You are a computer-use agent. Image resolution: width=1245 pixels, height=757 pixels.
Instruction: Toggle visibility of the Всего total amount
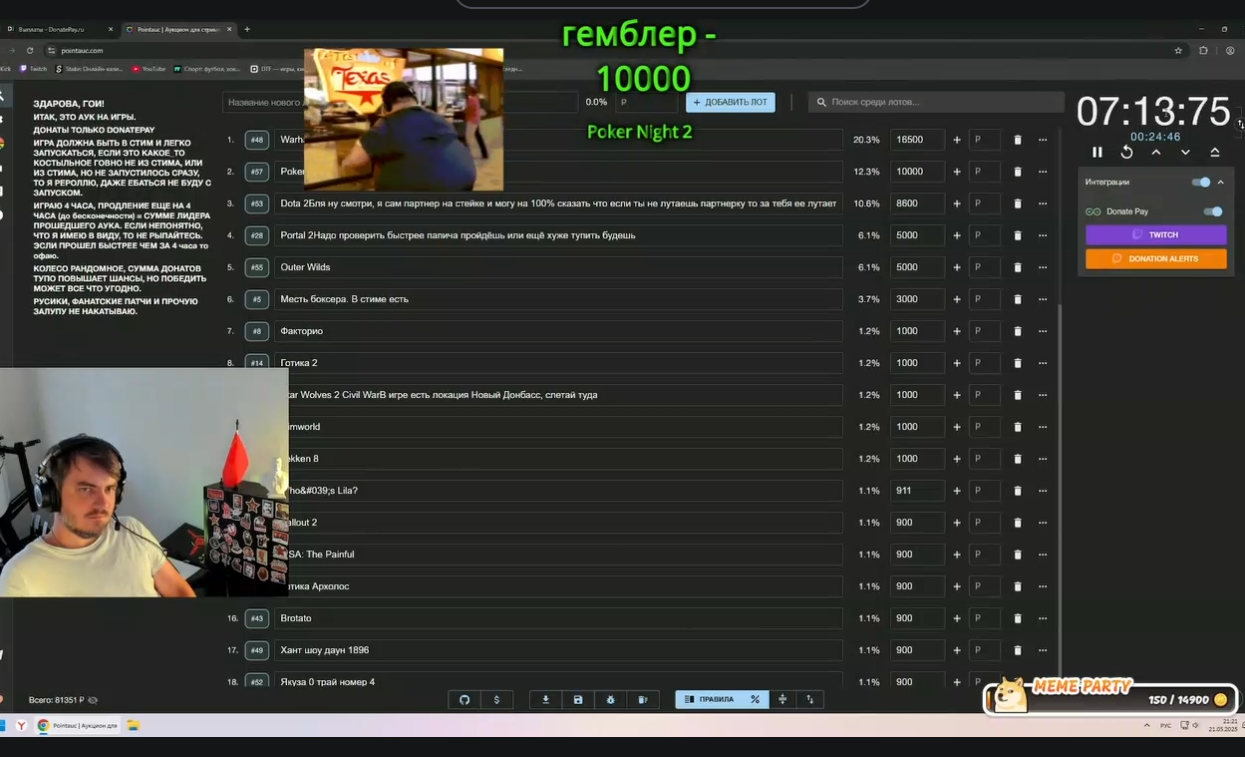(93, 700)
